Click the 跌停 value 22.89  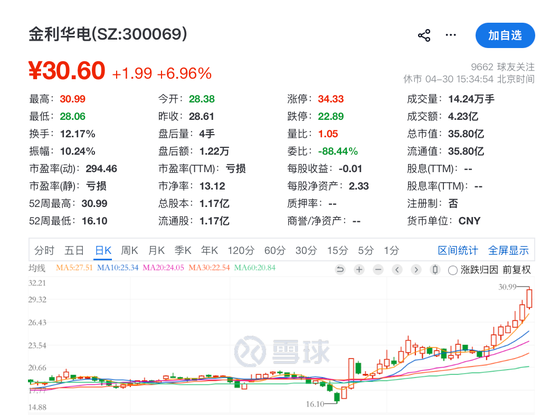click(331, 116)
